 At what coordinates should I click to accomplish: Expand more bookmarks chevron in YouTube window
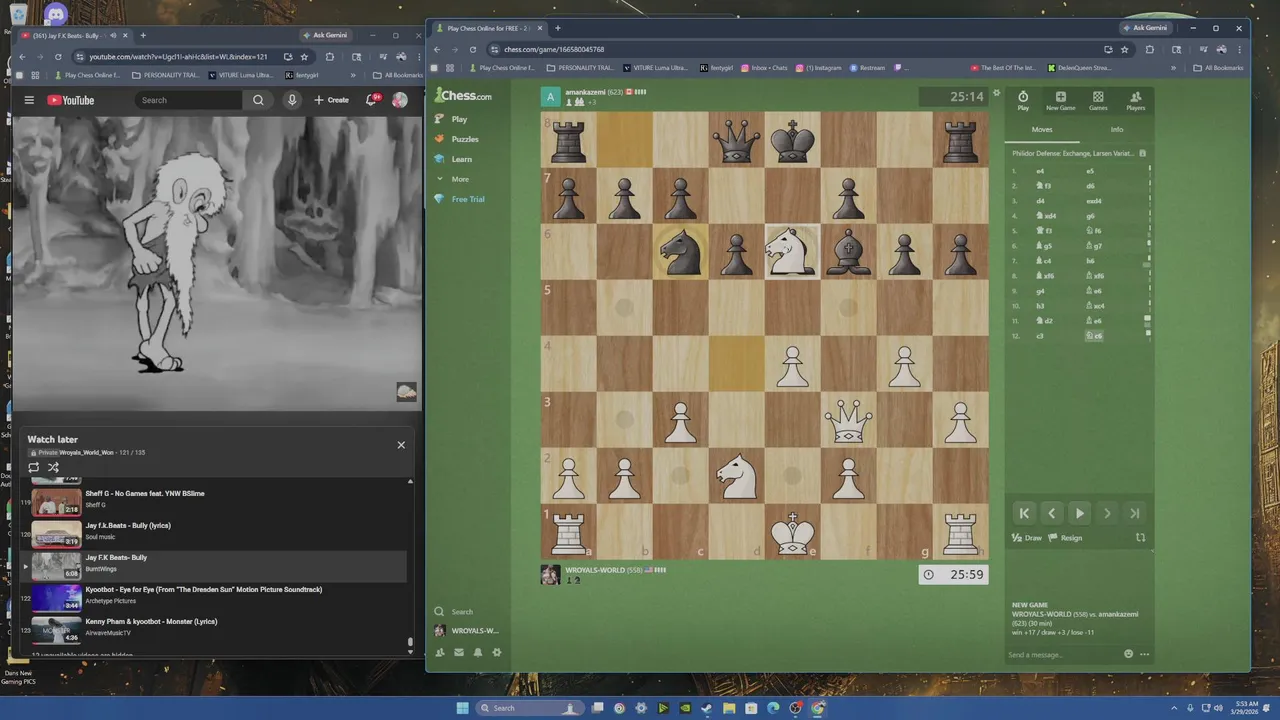[352, 75]
